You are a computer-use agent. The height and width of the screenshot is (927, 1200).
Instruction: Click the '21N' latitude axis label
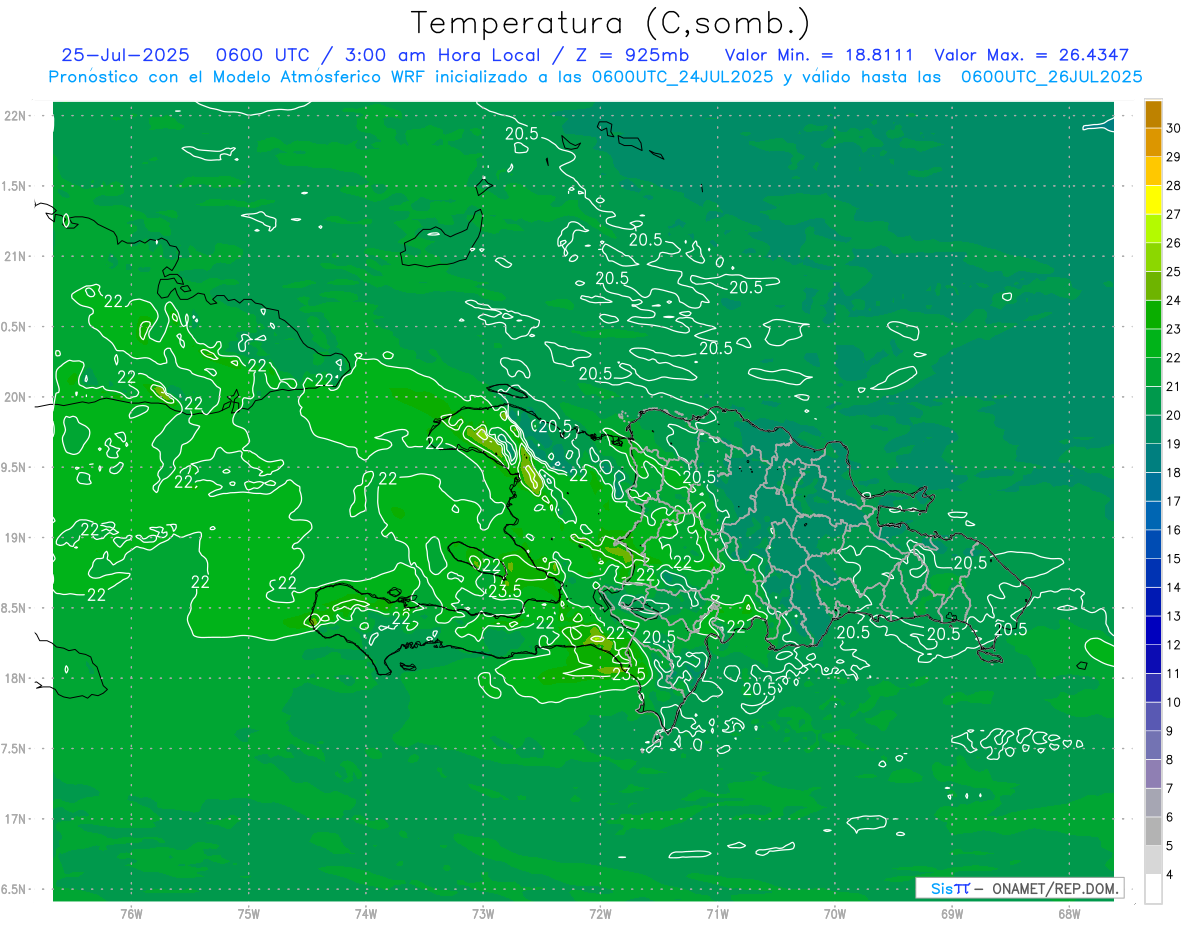[x=15, y=256]
